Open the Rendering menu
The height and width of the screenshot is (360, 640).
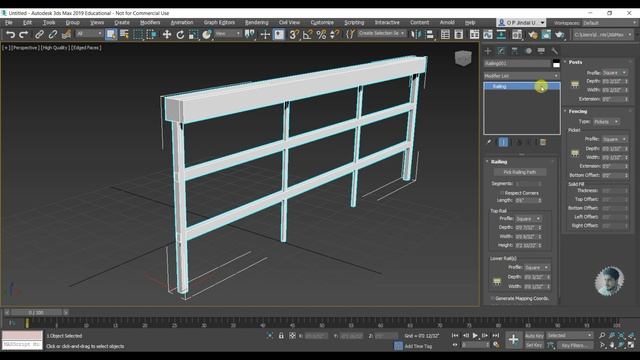pos(257,22)
